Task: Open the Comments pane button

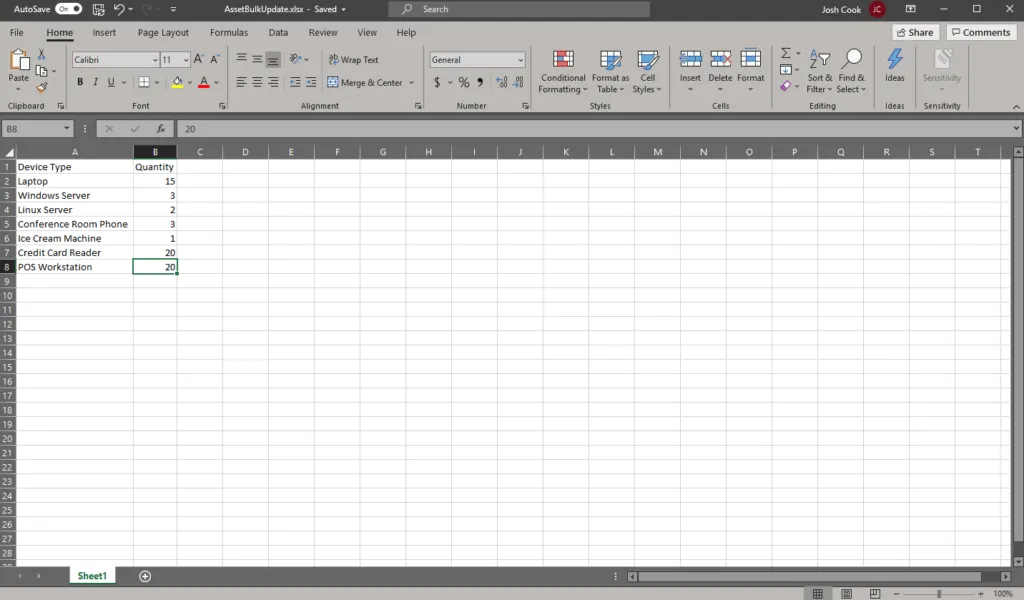Action: (980, 32)
